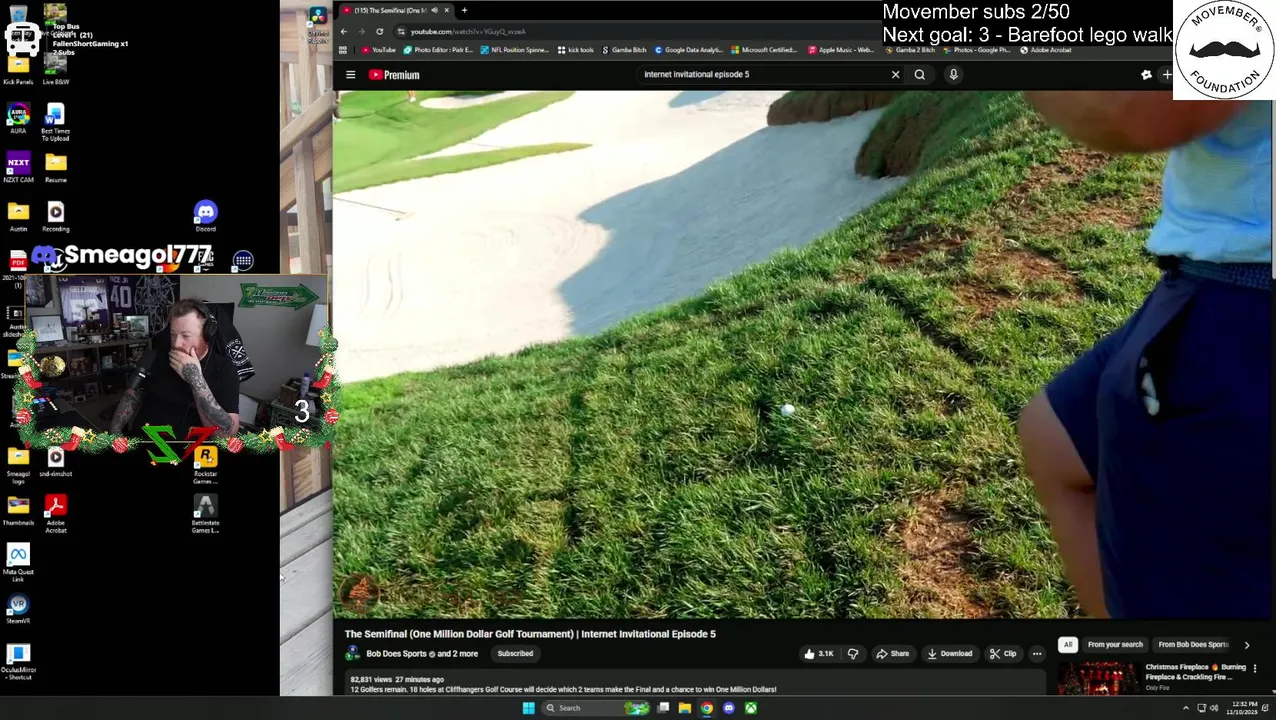Image resolution: width=1276 pixels, height=720 pixels.
Task: Open the kick tools bookmark
Action: pos(576,50)
